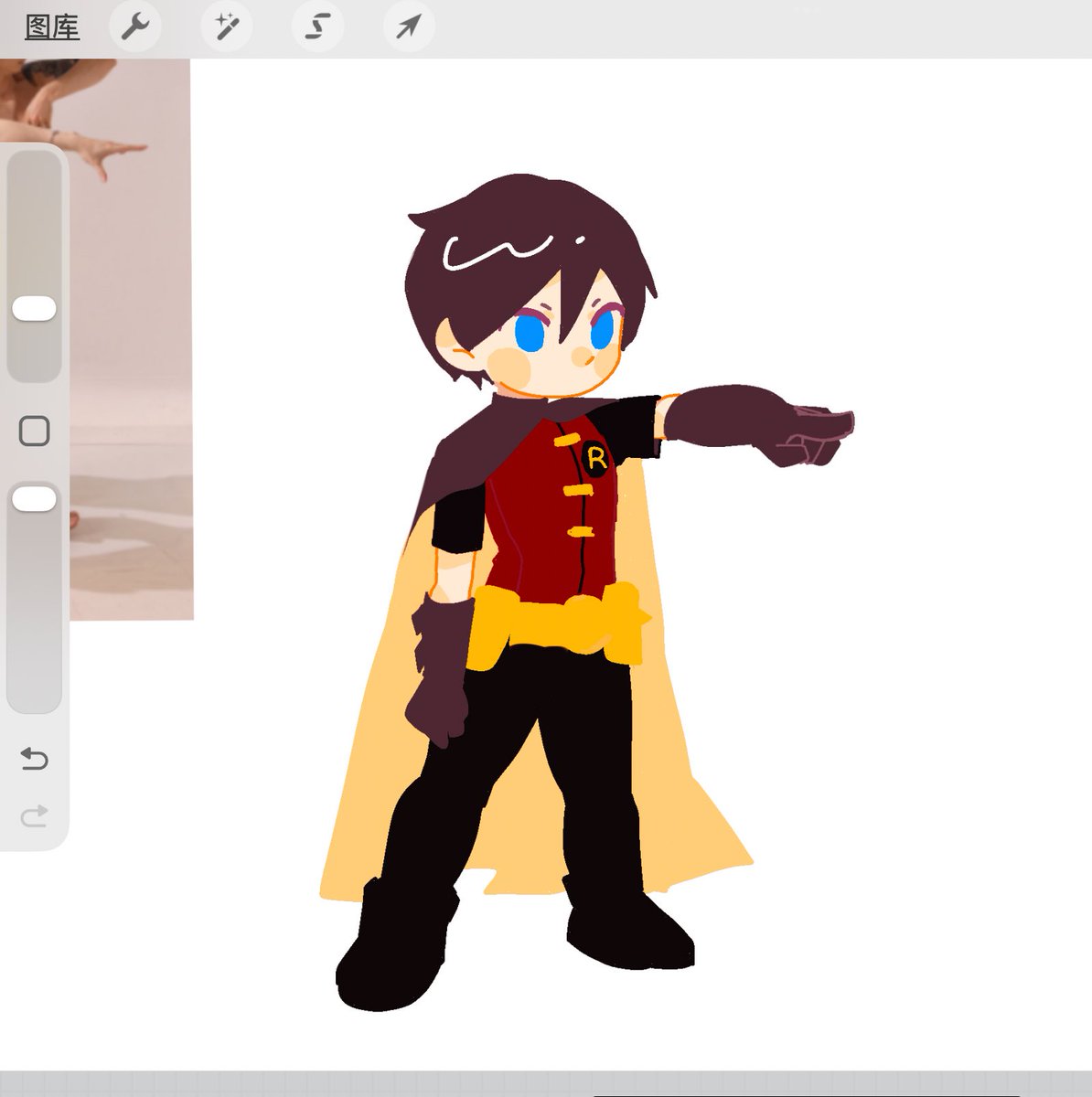The width and height of the screenshot is (1092, 1097).
Task: Open the Actions wrench menu
Action: tap(135, 27)
